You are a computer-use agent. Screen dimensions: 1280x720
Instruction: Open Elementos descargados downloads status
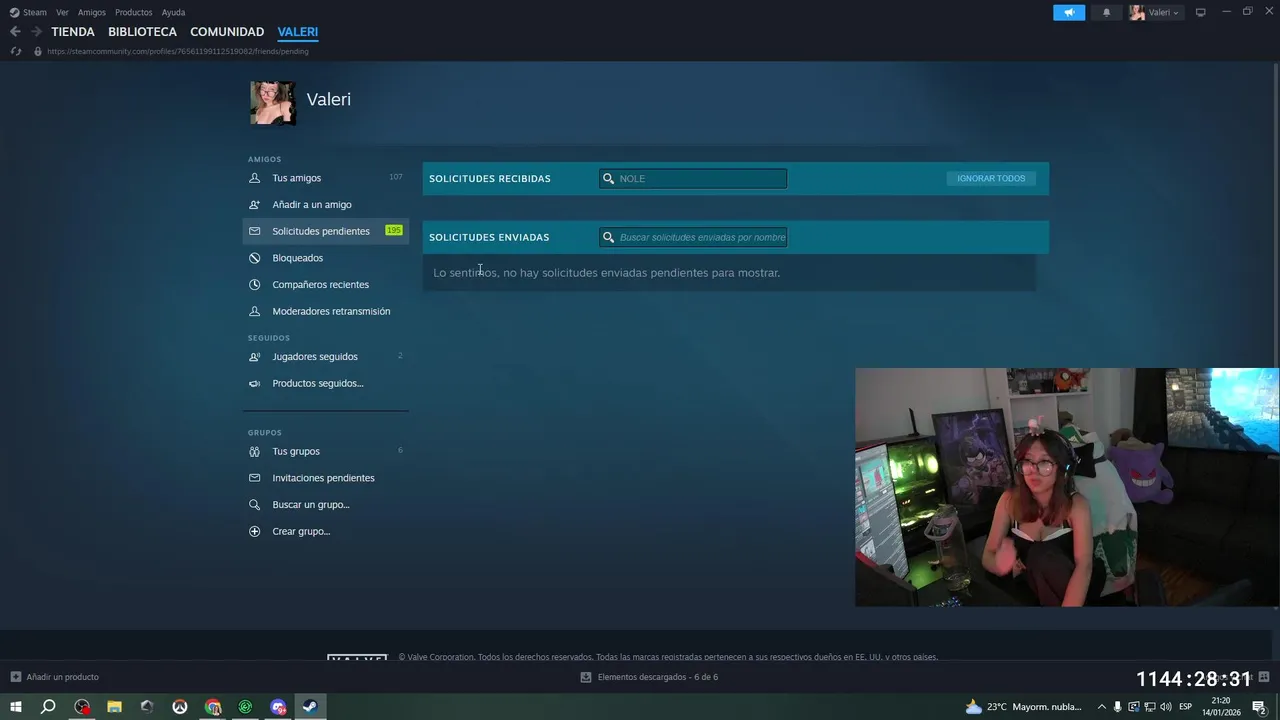(649, 677)
